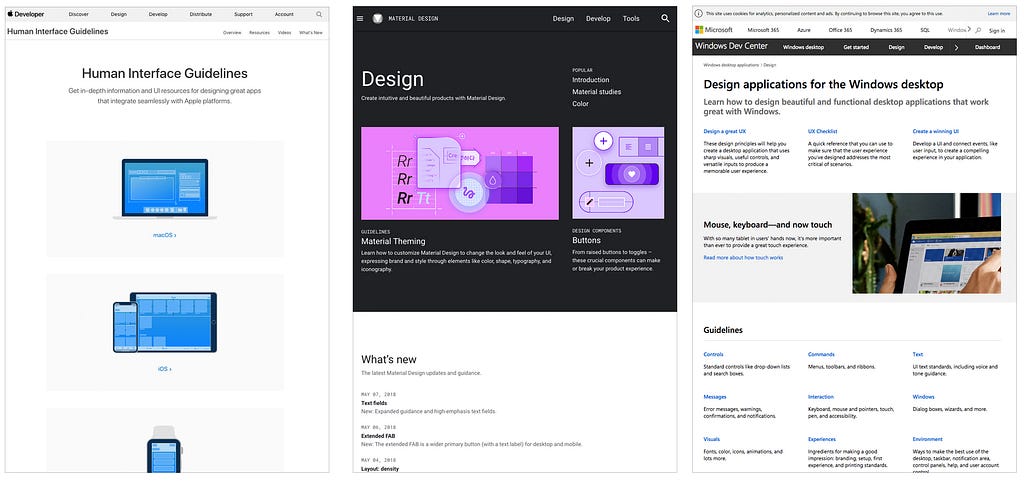Open Interaction guideline link
The height and width of the screenshot is (482, 1024).
coord(821,397)
